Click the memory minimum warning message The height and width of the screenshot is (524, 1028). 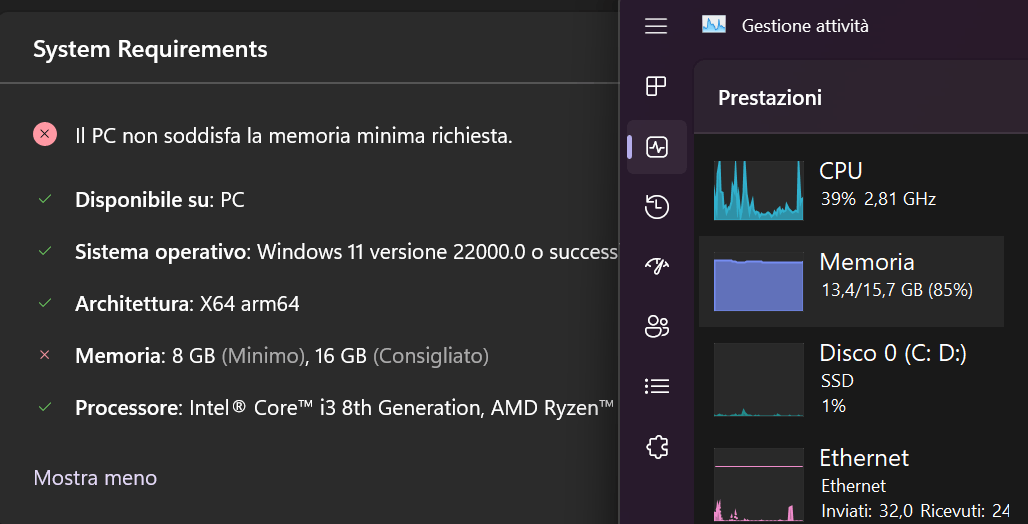[x=294, y=136]
